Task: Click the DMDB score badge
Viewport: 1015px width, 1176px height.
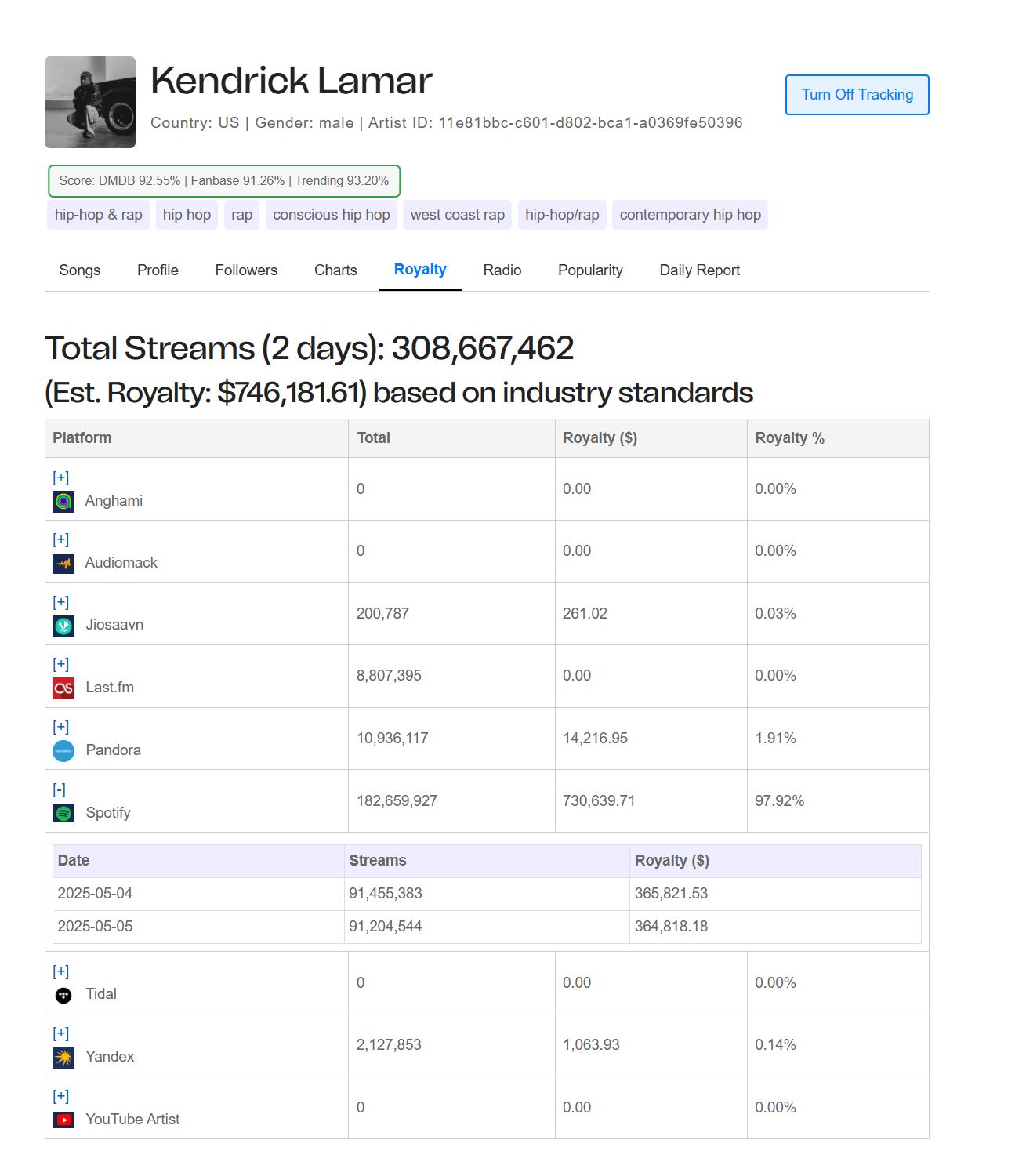Action: [x=224, y=181]
